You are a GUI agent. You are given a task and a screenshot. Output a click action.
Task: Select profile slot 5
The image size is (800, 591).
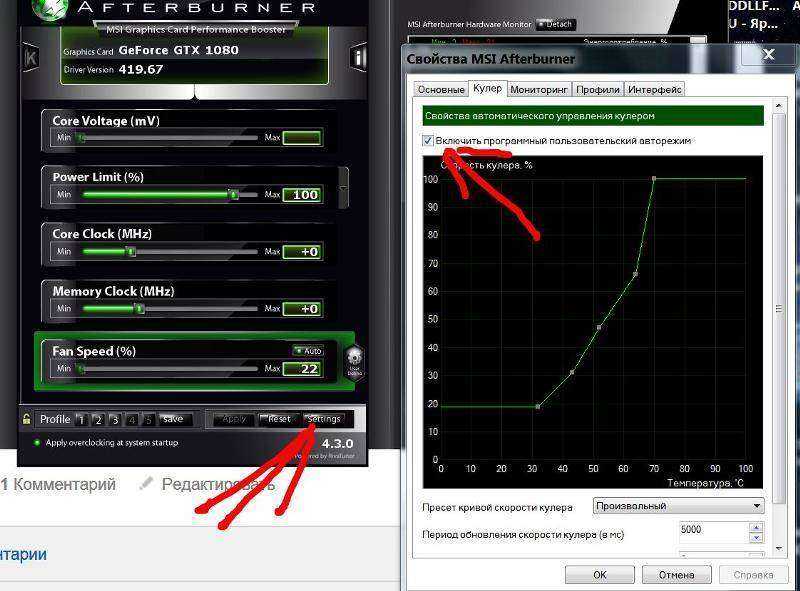click(x=148, y=420)
